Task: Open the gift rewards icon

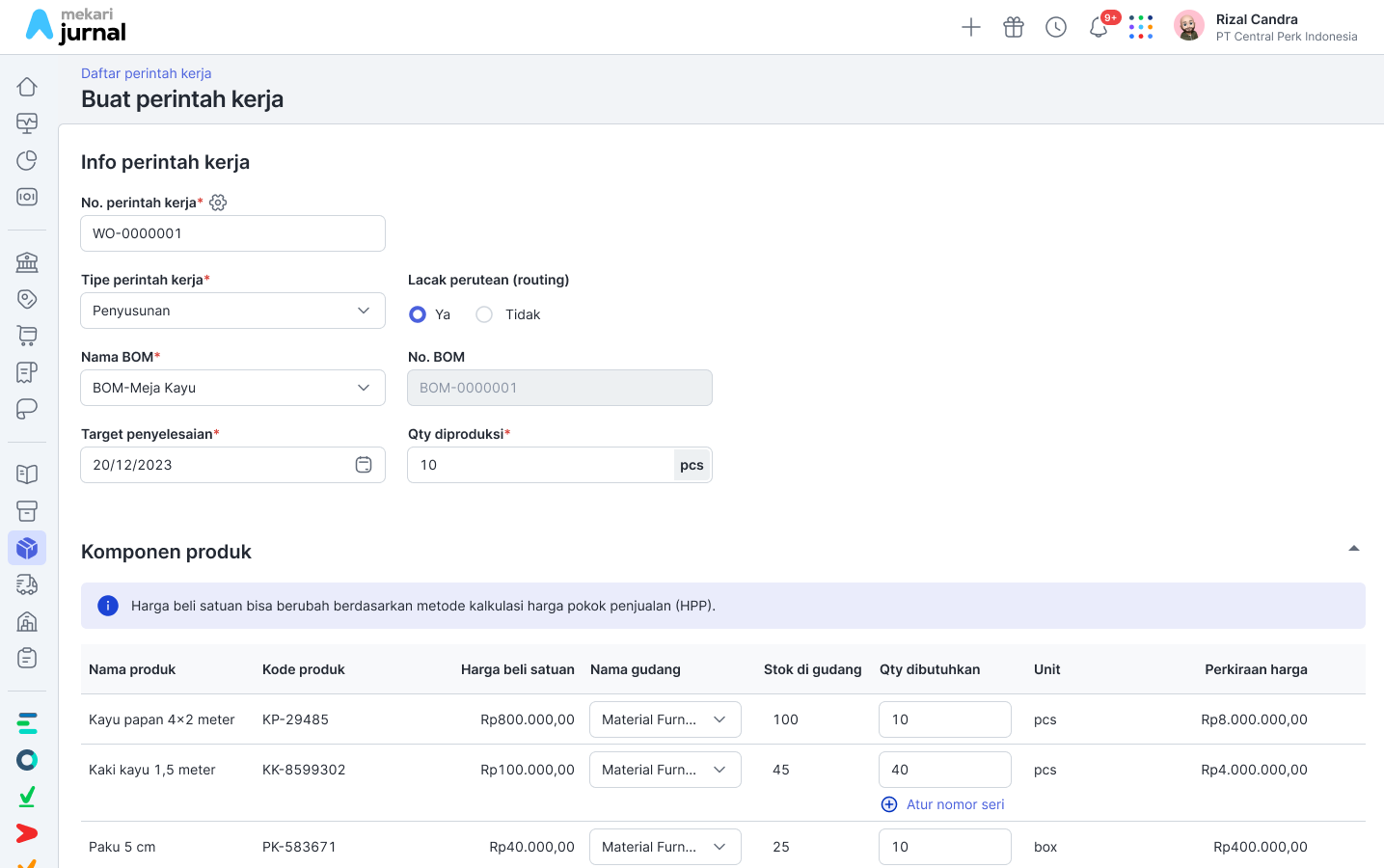Action: click(x=1014, y=27)
